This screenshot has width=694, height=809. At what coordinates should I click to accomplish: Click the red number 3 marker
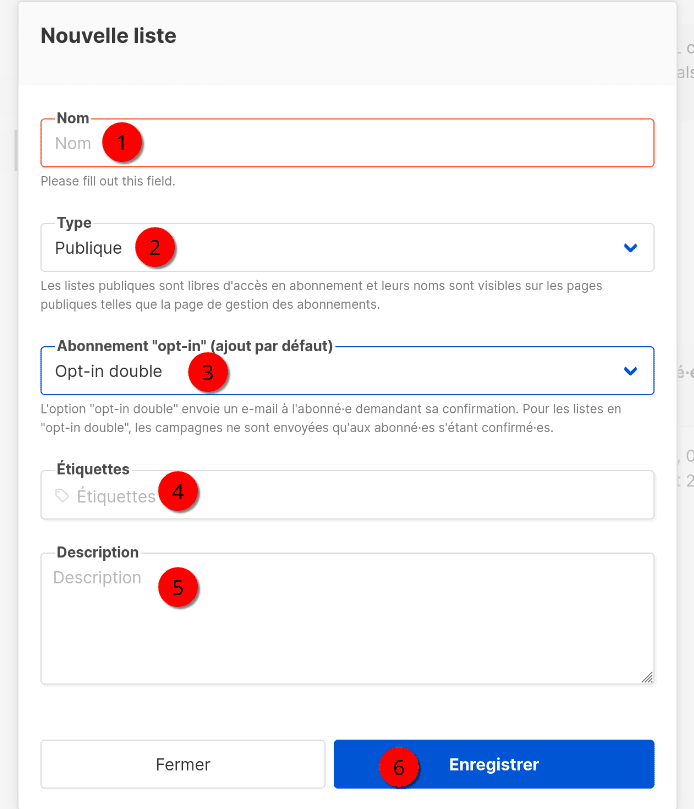(x=208, y=372)
